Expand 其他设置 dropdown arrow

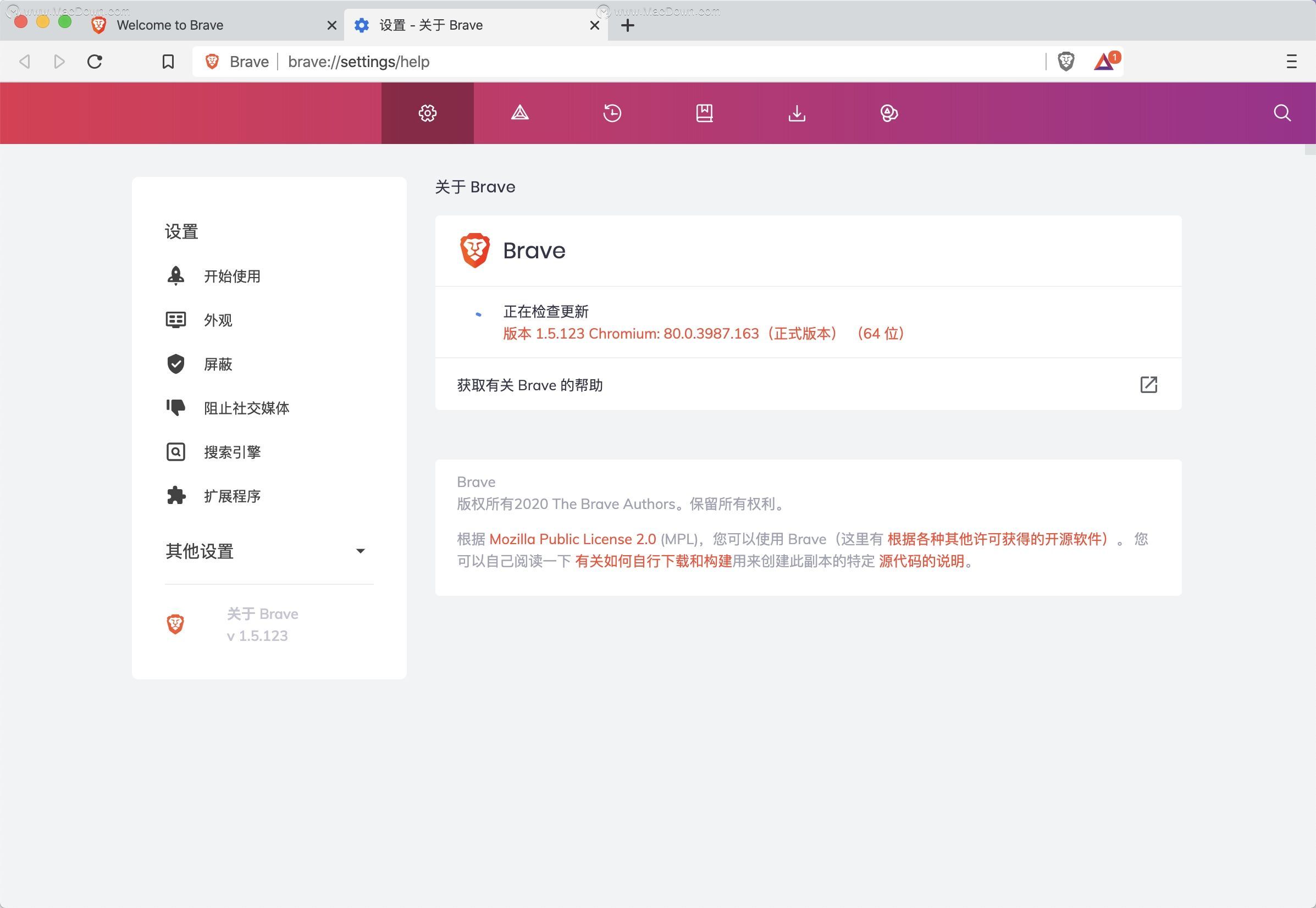[360, 551]
